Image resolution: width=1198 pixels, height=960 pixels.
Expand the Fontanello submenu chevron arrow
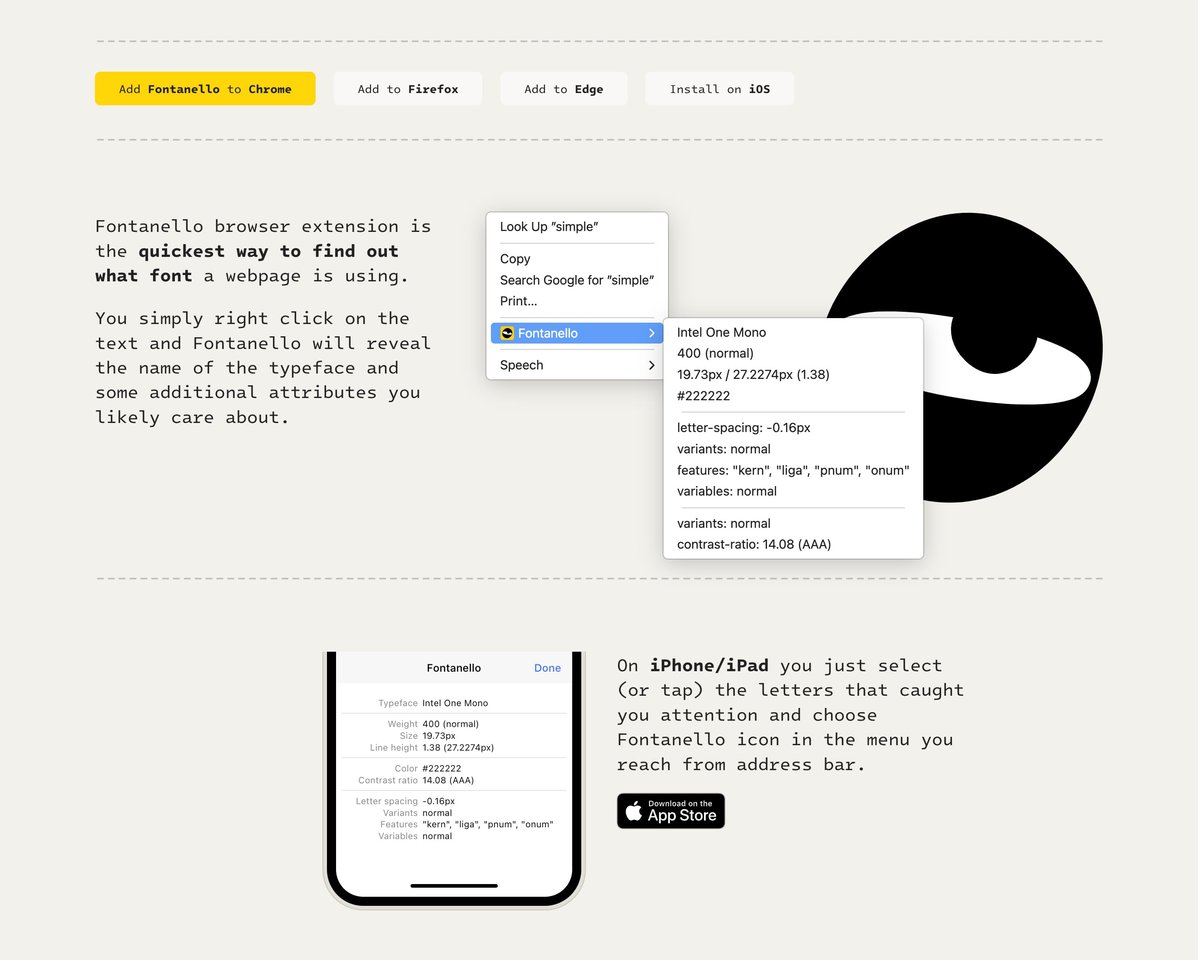(651, 333)
